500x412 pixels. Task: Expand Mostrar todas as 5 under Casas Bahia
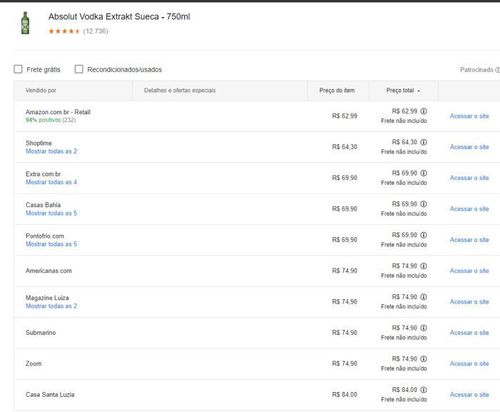(51, 213)
